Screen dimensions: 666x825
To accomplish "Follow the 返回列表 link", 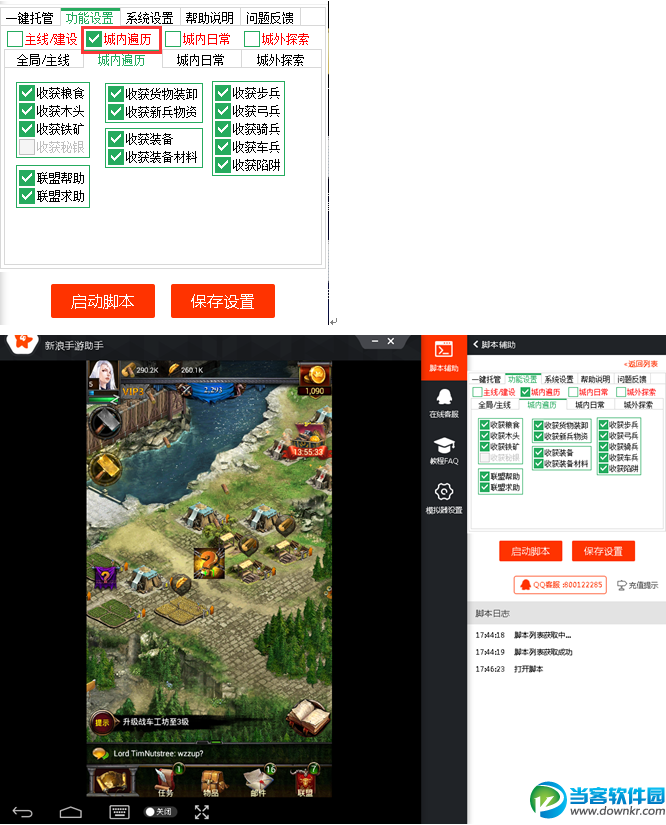I will pyautogui.click(x=641, y=364).
